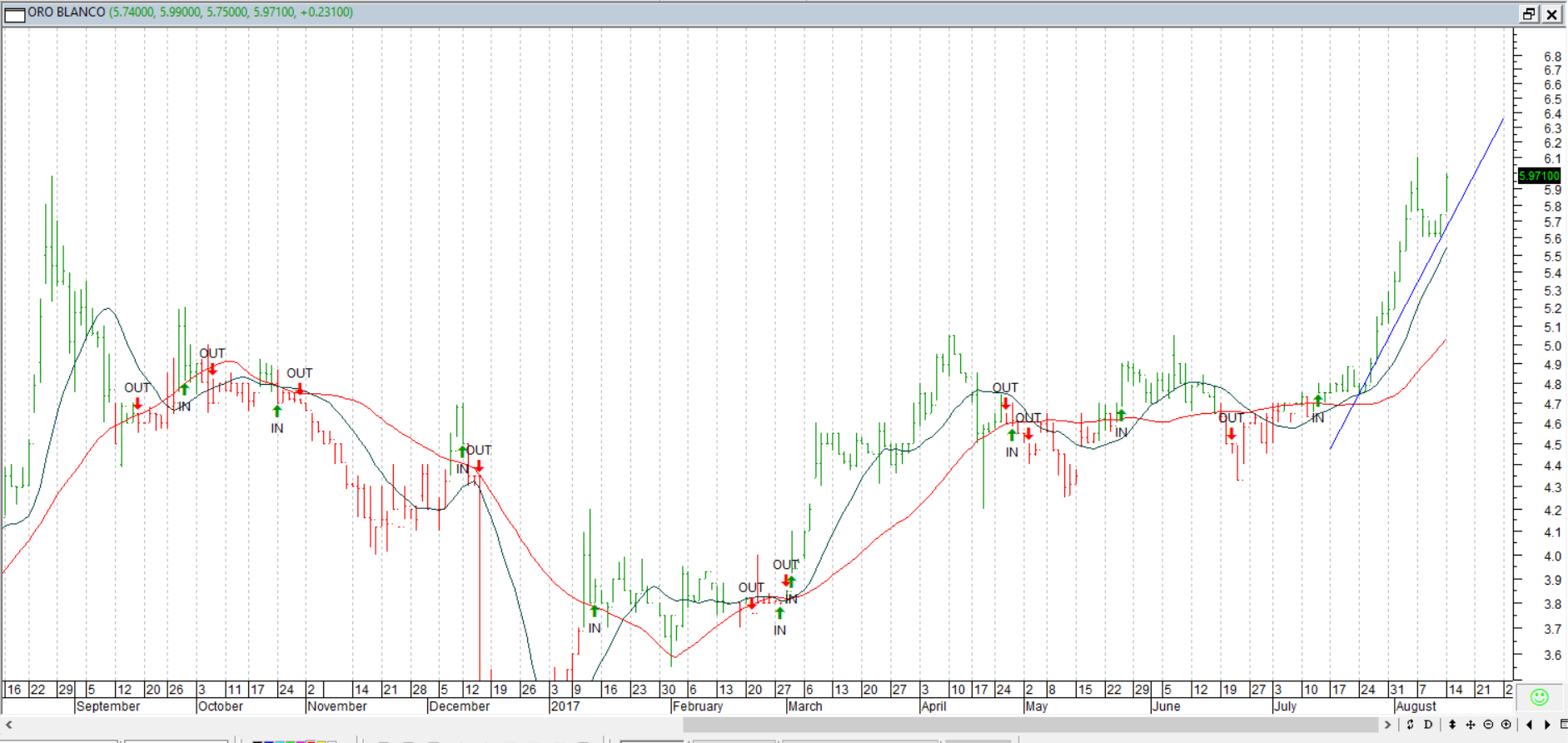Close the ORO BLANCO chart window
The width and height of the screenshot is (1568, 743).
pos(1552,14)
